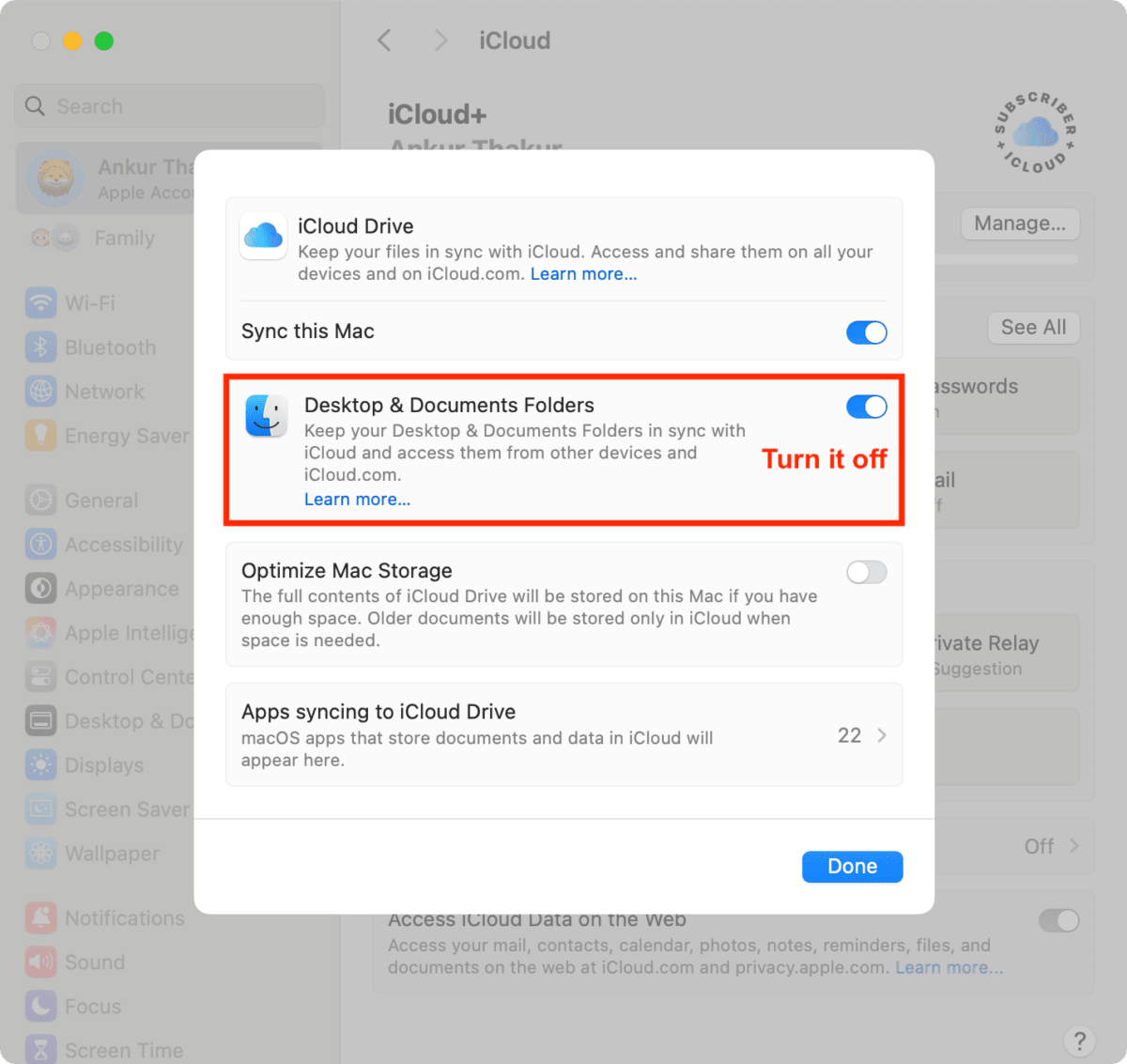Image resolution: width=1127 pixels, height=1064 pixels.
Task: Open iCloud Drive Learn more link
Action: 583,274
